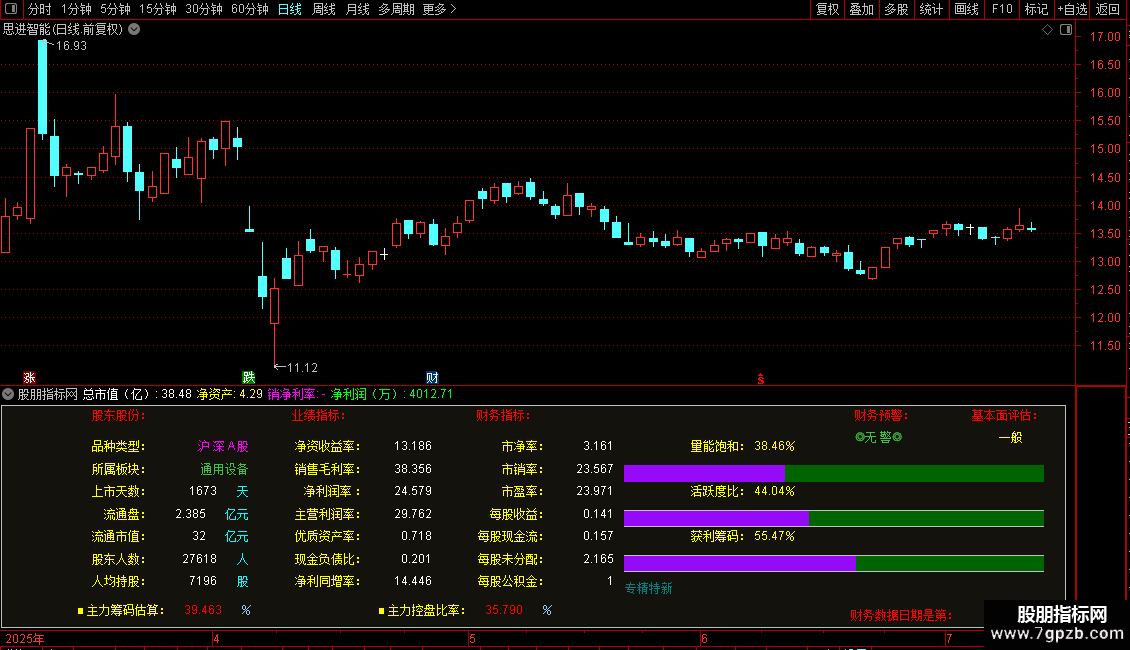Click the 返回 back button
This screenshot has height=650, width=1130.
coord(1108,9)
